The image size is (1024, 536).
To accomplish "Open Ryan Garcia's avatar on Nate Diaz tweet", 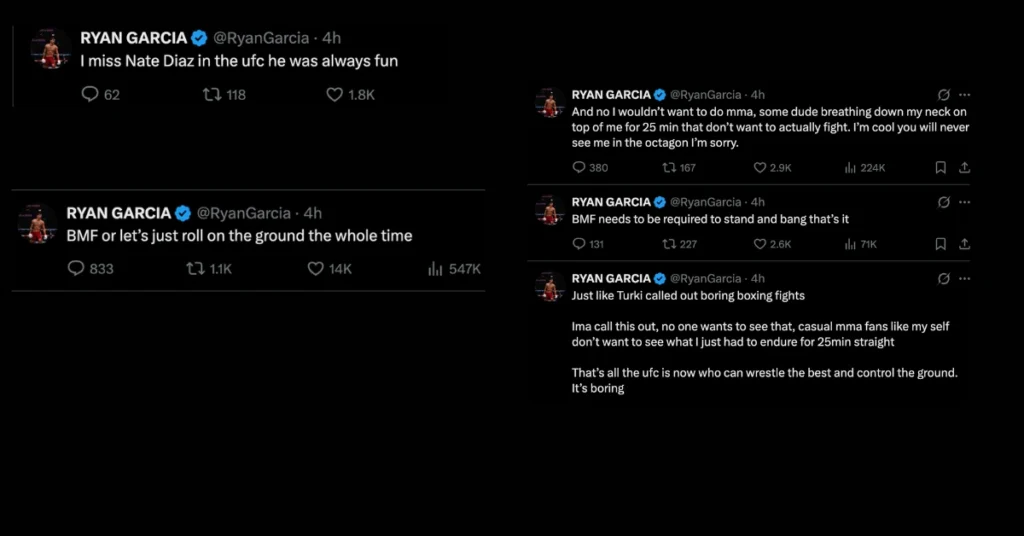I will point(47,47).
